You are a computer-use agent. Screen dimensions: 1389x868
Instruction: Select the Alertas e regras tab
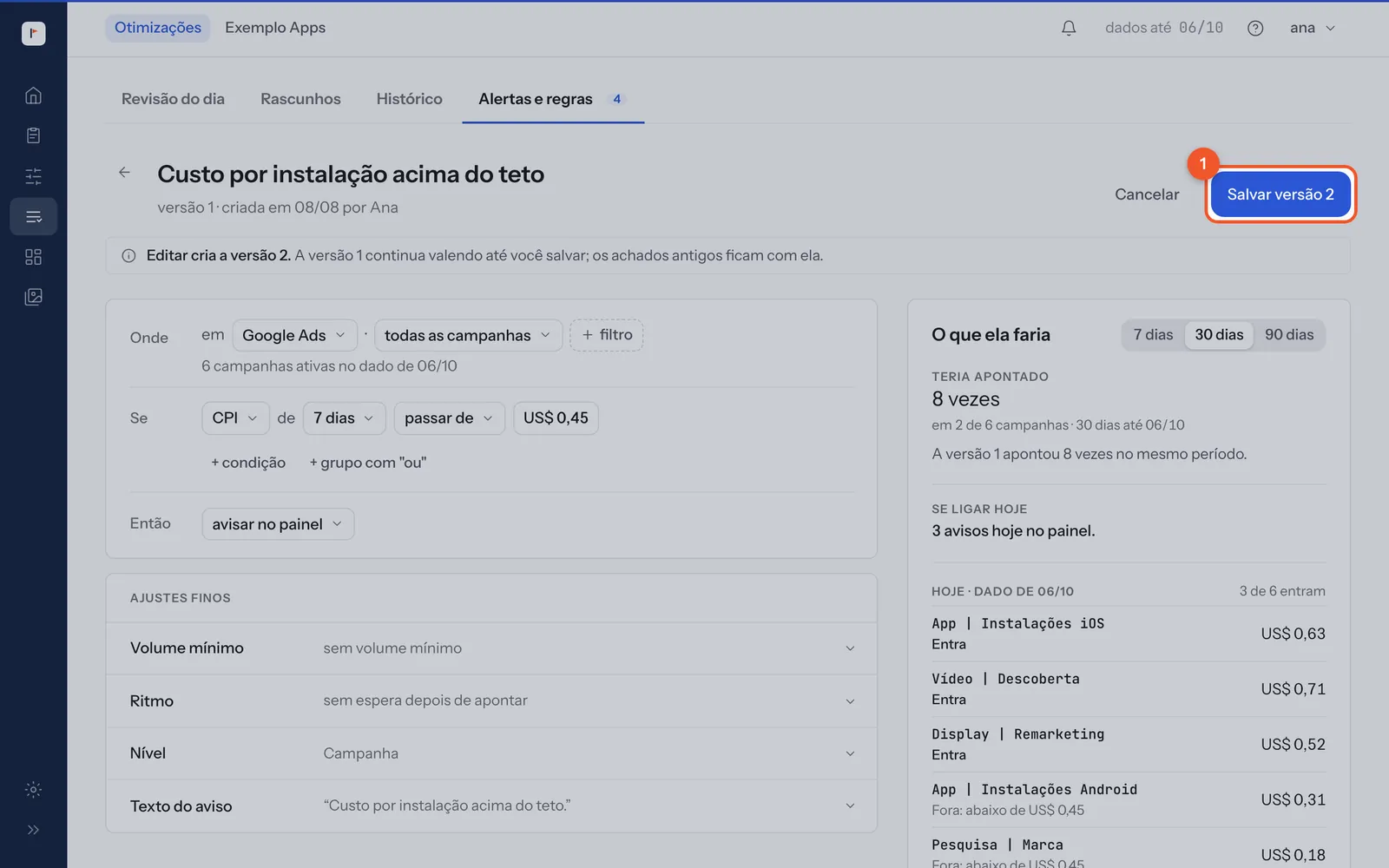coord(553,99)
